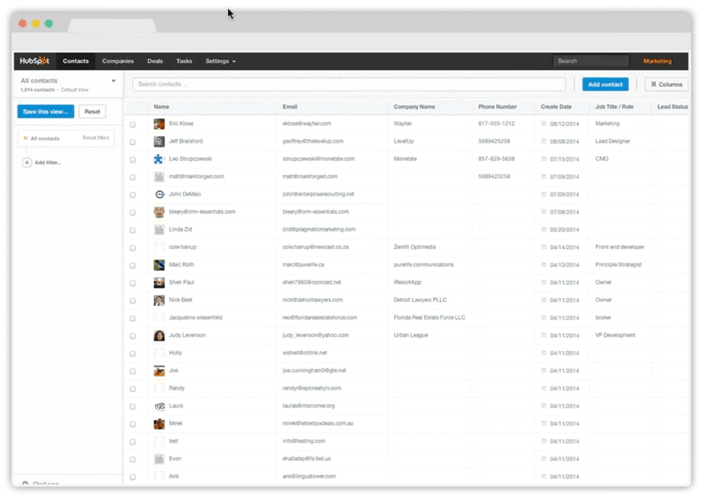Open contact Sheri Paul
704x498 pixels.
pyautogui.click(x=181, y=282)
